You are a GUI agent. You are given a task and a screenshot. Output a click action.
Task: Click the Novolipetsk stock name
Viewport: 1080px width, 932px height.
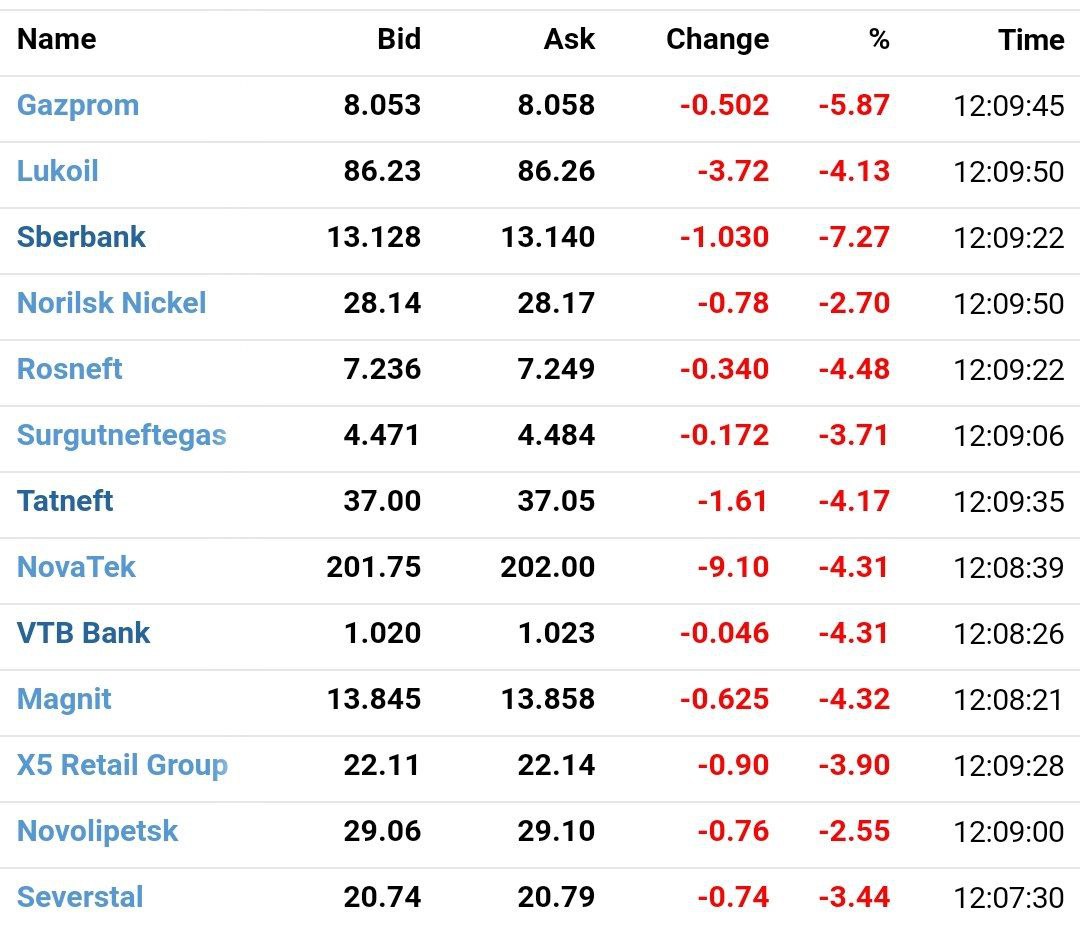click(x=97, y=831)
